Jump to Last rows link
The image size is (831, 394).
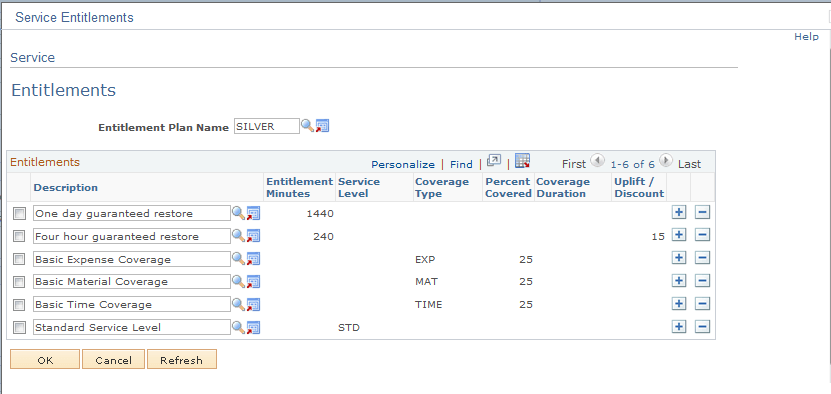(x=689, y=164)
